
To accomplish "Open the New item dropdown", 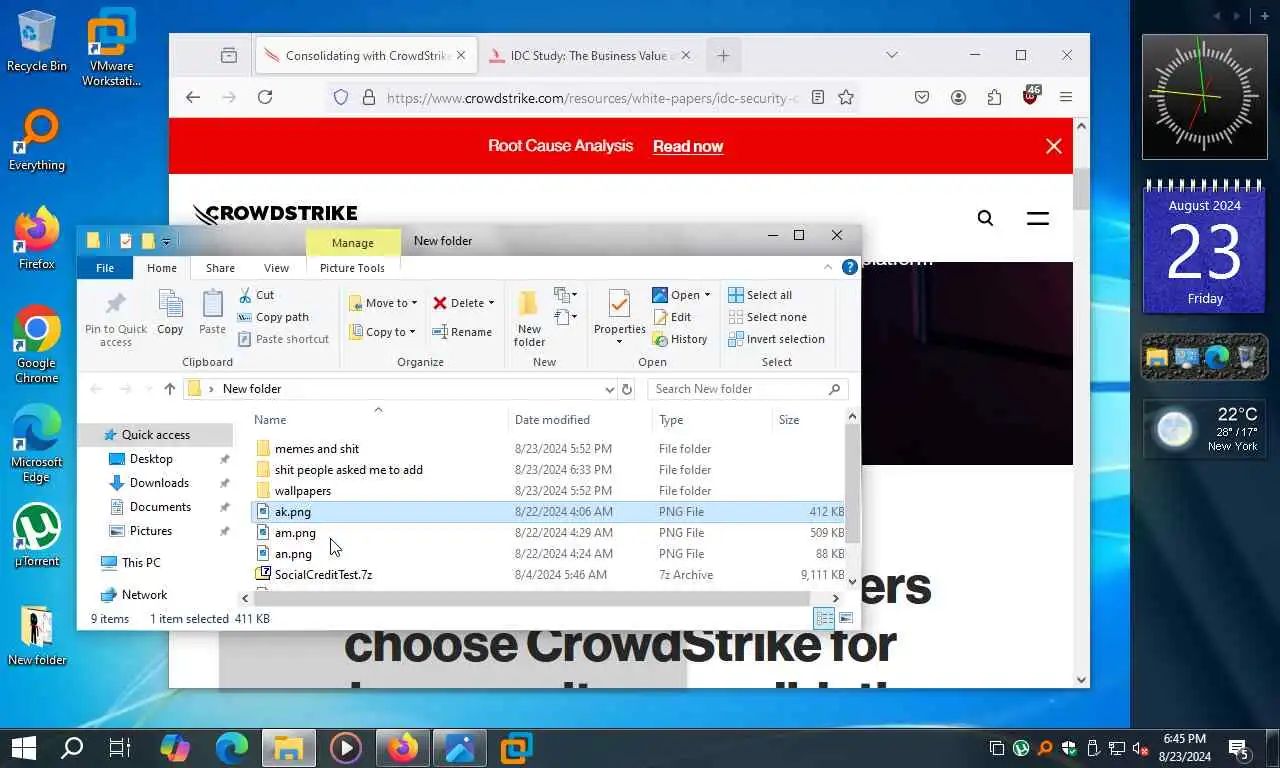I will pyautogui.click(x=566, y=296).
